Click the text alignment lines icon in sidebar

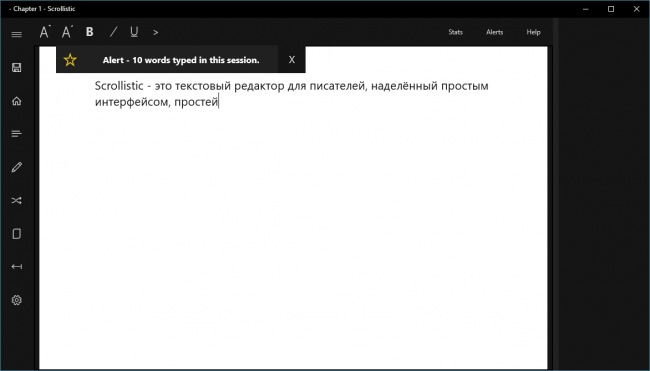pos(17,133)
